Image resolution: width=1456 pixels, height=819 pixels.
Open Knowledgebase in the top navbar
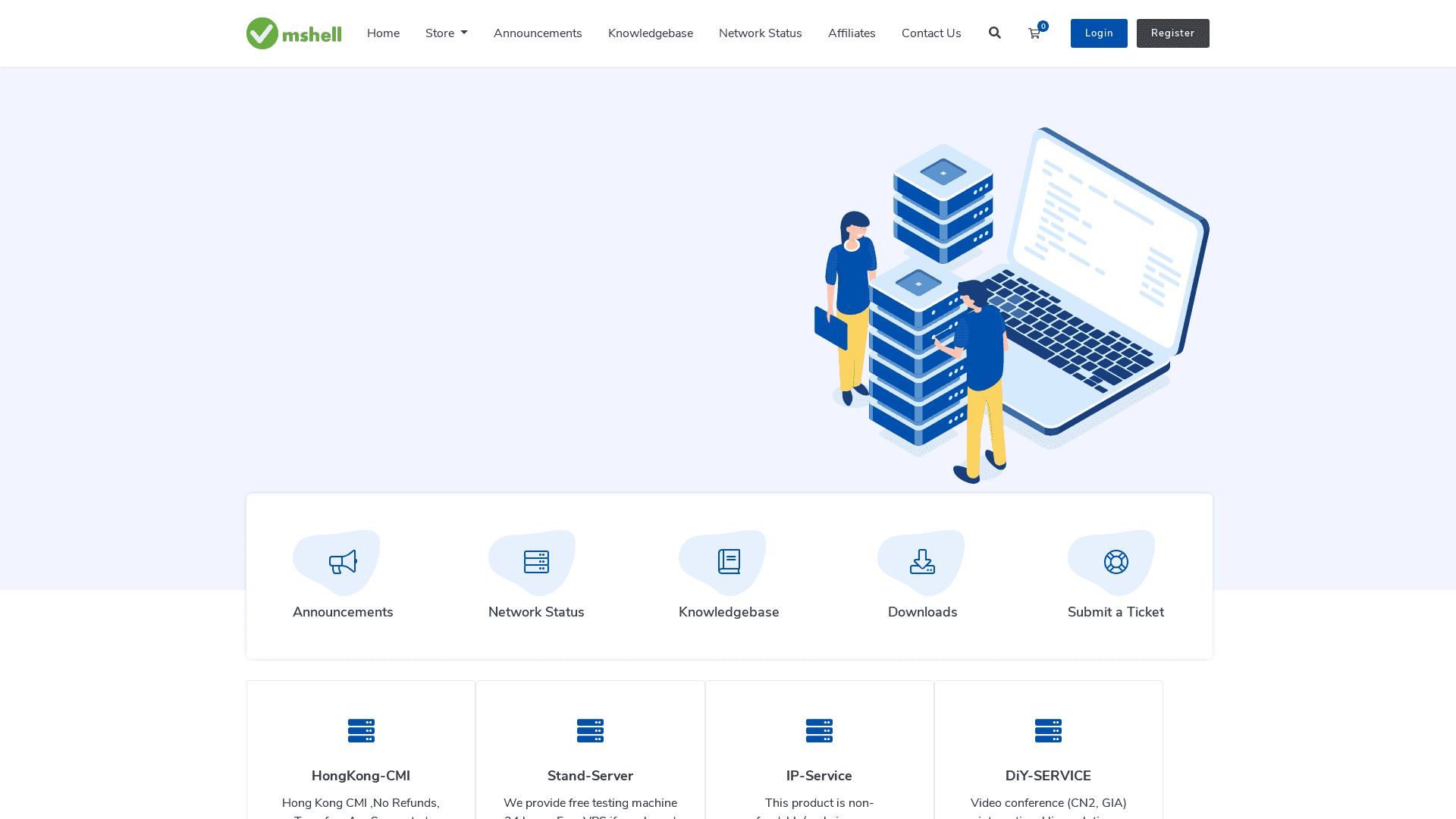click(651, 33)
